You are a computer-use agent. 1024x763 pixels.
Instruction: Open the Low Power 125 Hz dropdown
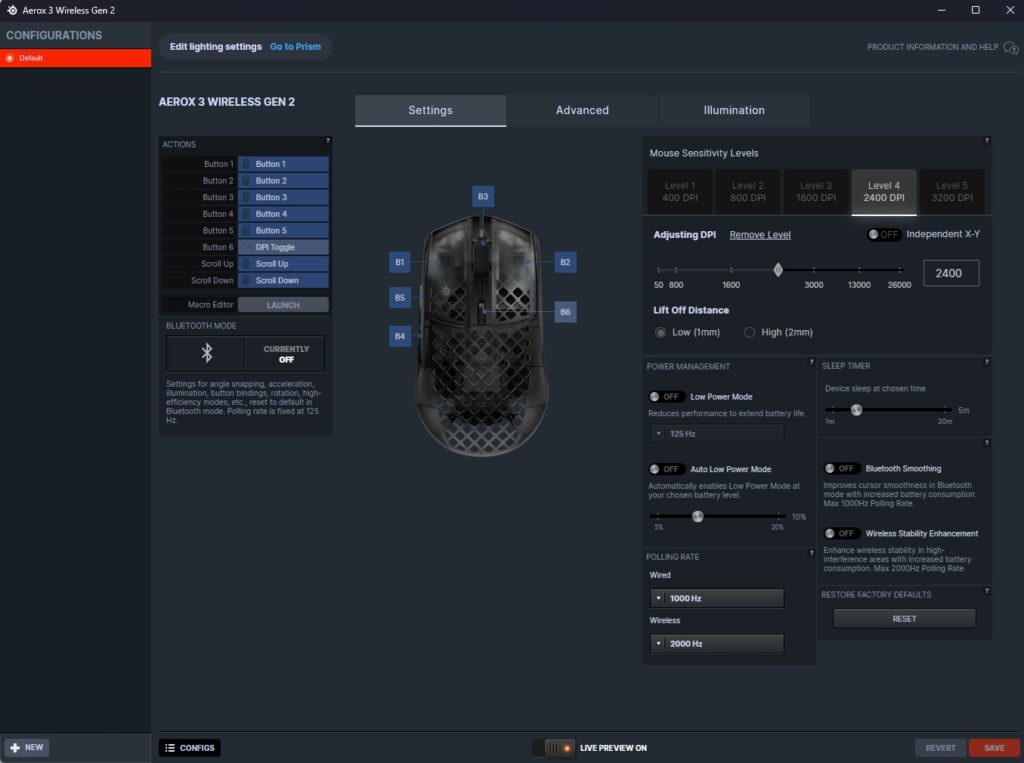[x=717, y=434]
